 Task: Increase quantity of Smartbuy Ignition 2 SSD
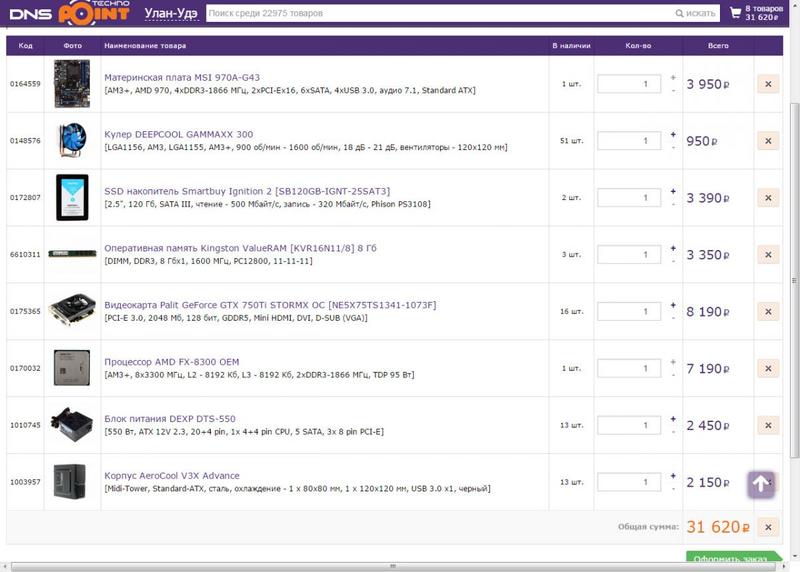click(x=673, y=191)
